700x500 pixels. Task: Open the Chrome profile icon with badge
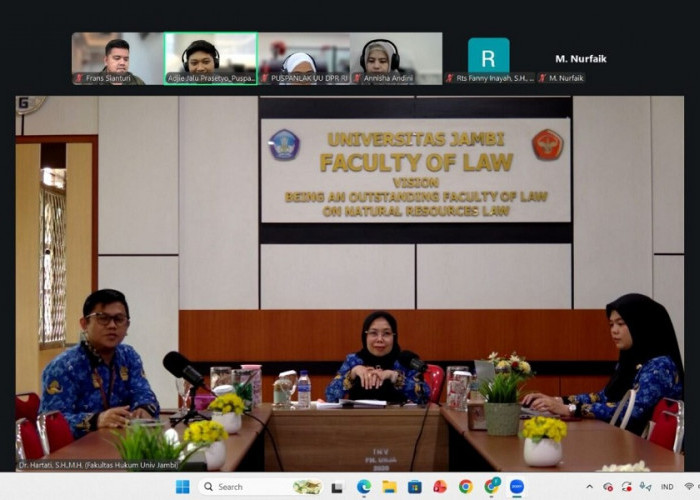pos(492,486)
